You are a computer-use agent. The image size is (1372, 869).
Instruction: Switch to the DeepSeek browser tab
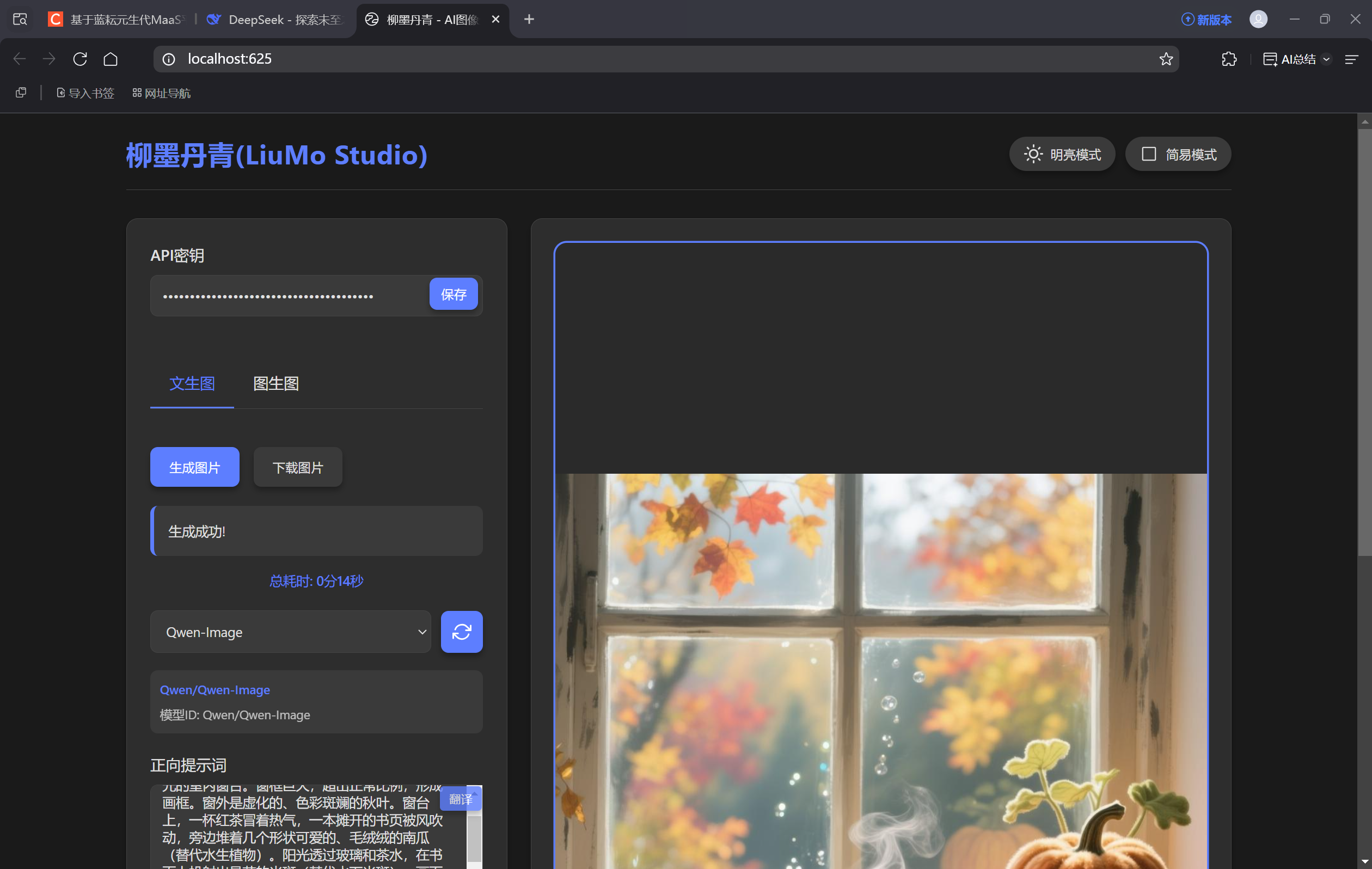277,20
